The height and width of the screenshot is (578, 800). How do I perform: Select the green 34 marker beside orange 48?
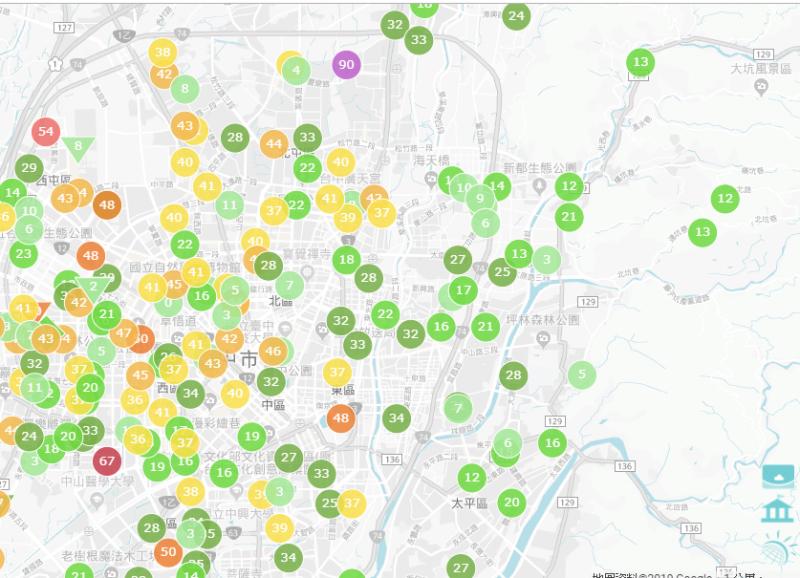397,418
